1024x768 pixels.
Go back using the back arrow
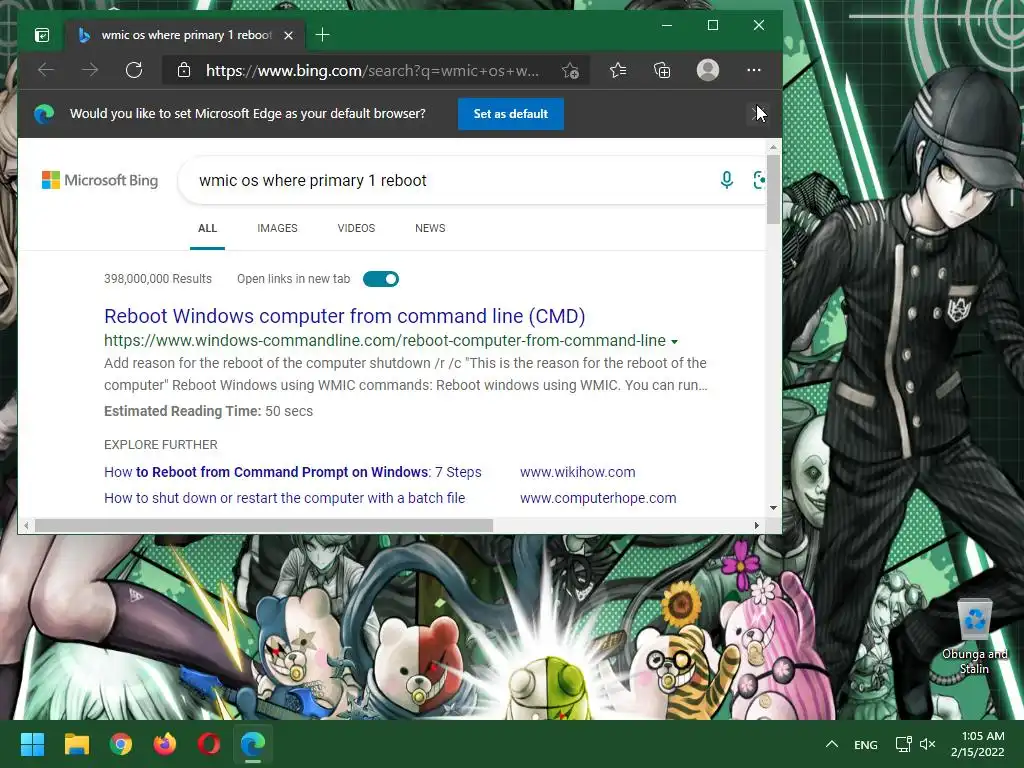click(46, 70)
